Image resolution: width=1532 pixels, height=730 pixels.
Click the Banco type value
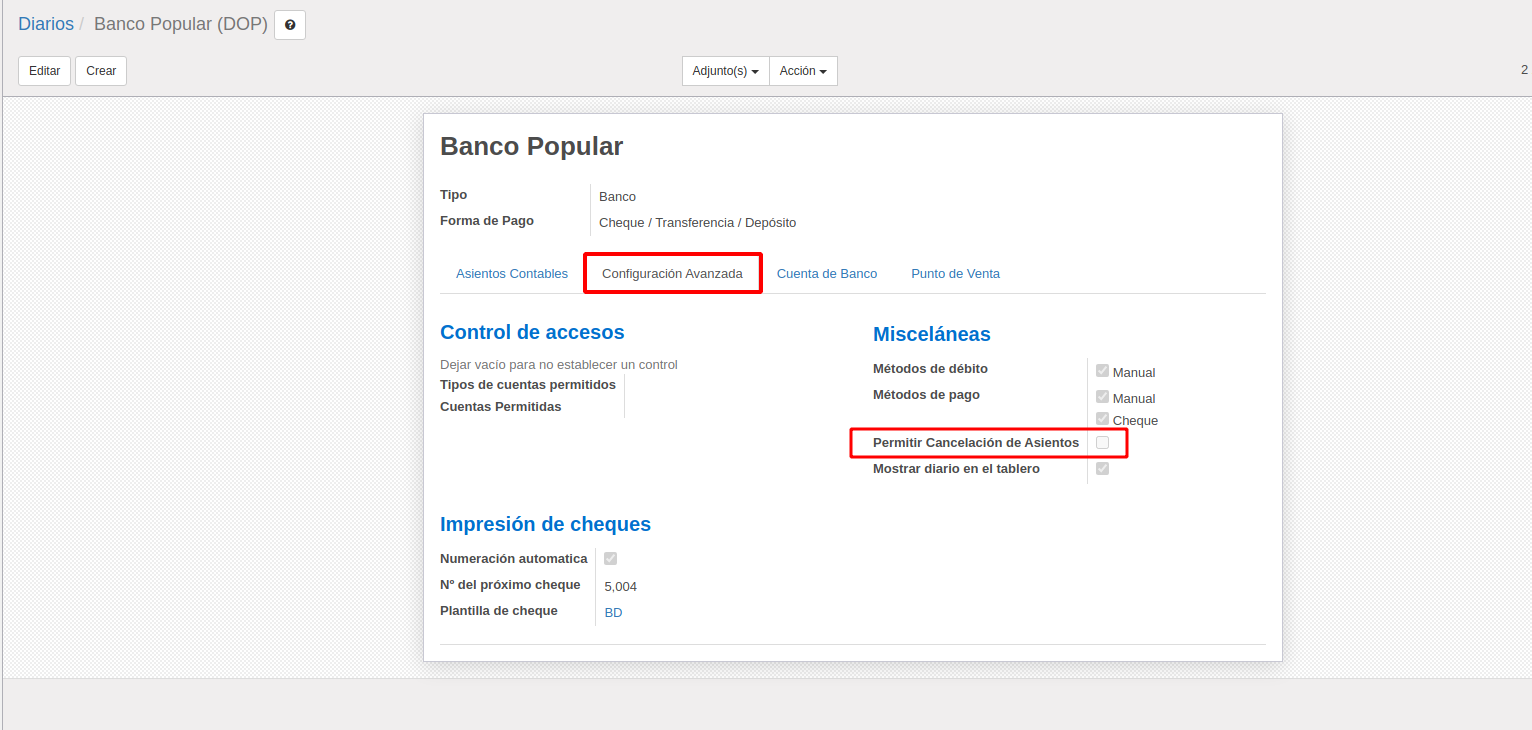(x=617, y=196)
